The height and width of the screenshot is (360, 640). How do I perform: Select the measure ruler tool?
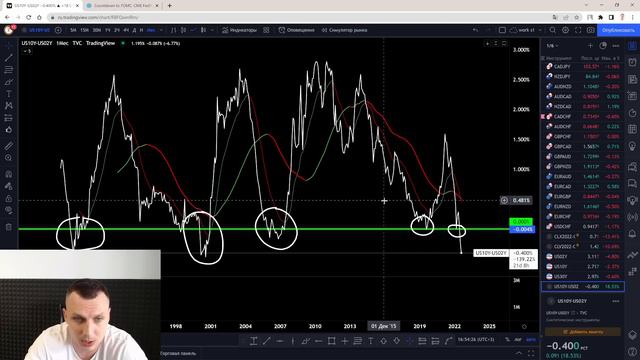pos(9,146)
